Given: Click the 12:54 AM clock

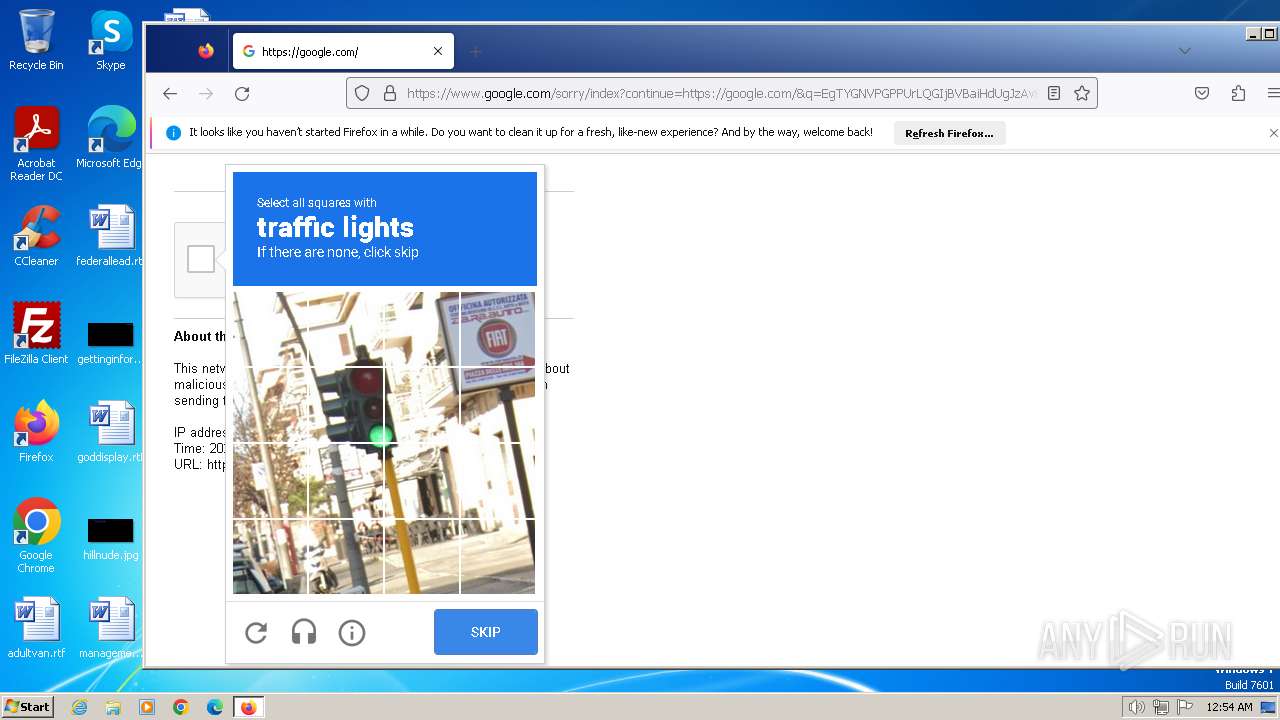Looking at the screenshot, I should point(1229,707).
